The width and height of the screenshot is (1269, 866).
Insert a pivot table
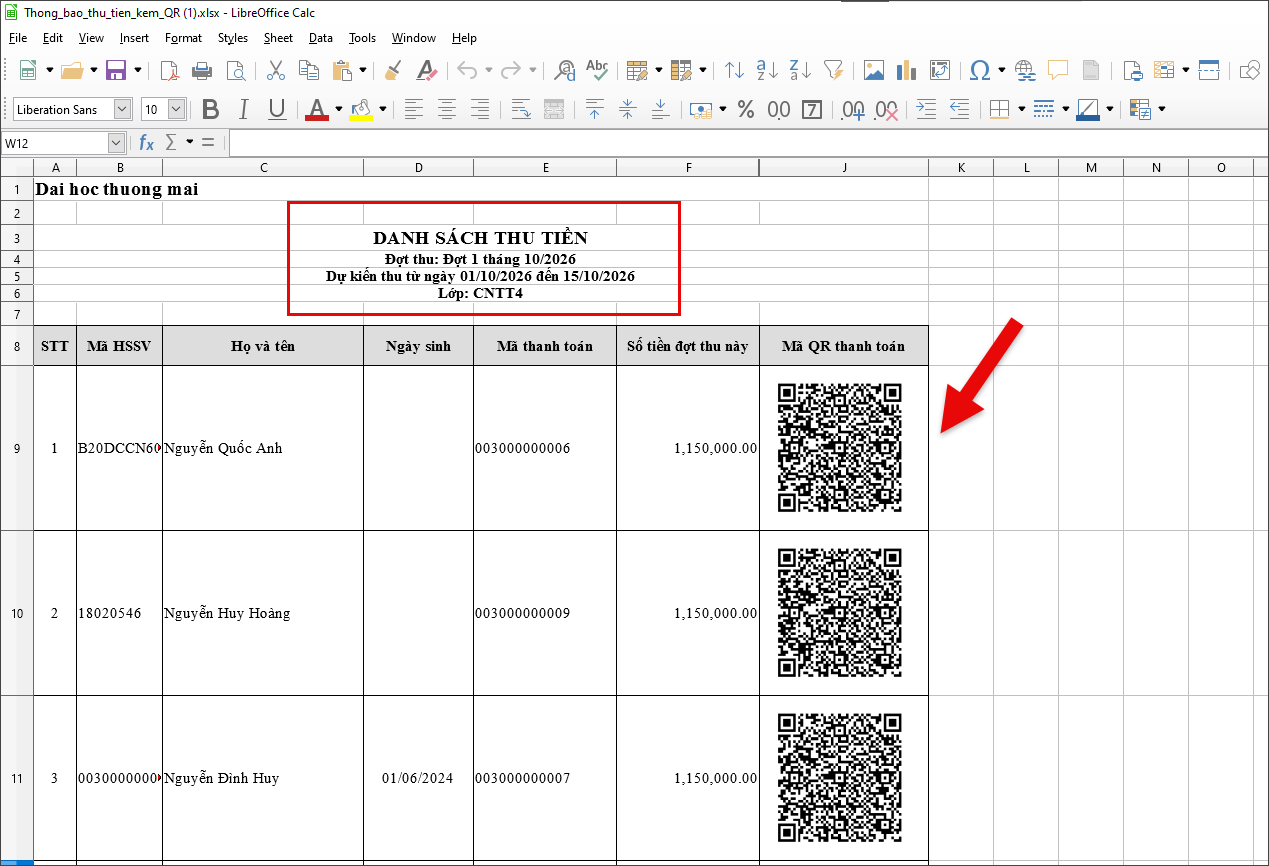940,70
